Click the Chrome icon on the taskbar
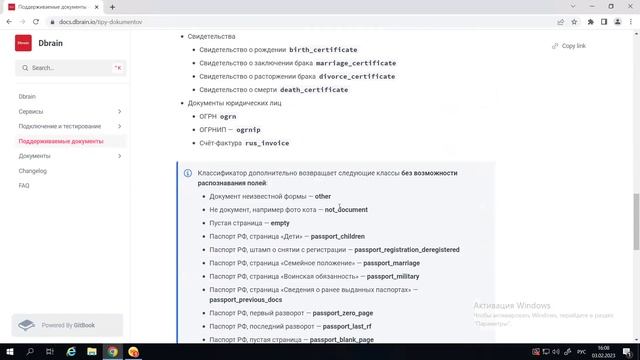This screenshot has height=360, width=640. click(x=113, y=352)
